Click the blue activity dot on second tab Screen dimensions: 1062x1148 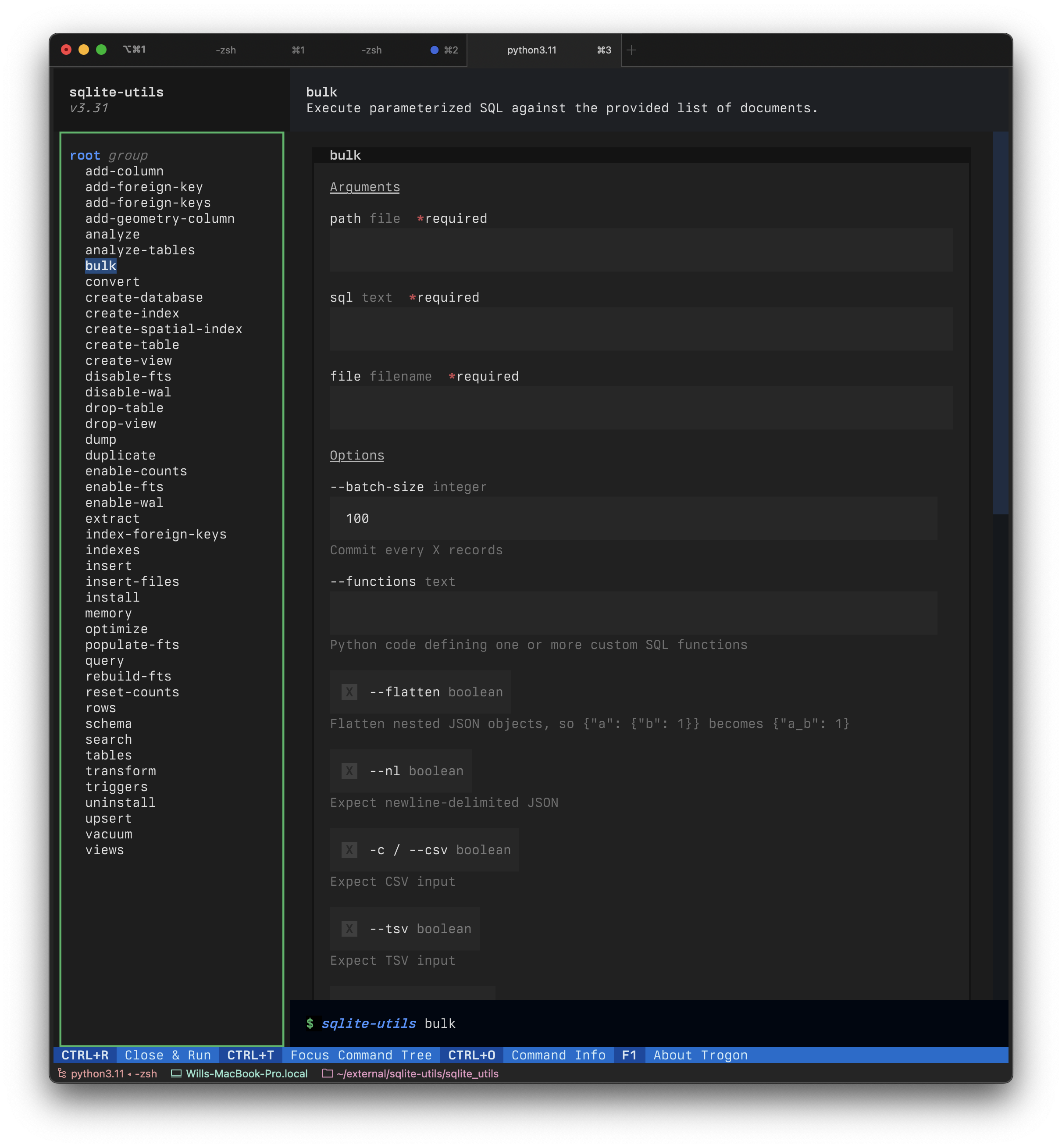435,50
